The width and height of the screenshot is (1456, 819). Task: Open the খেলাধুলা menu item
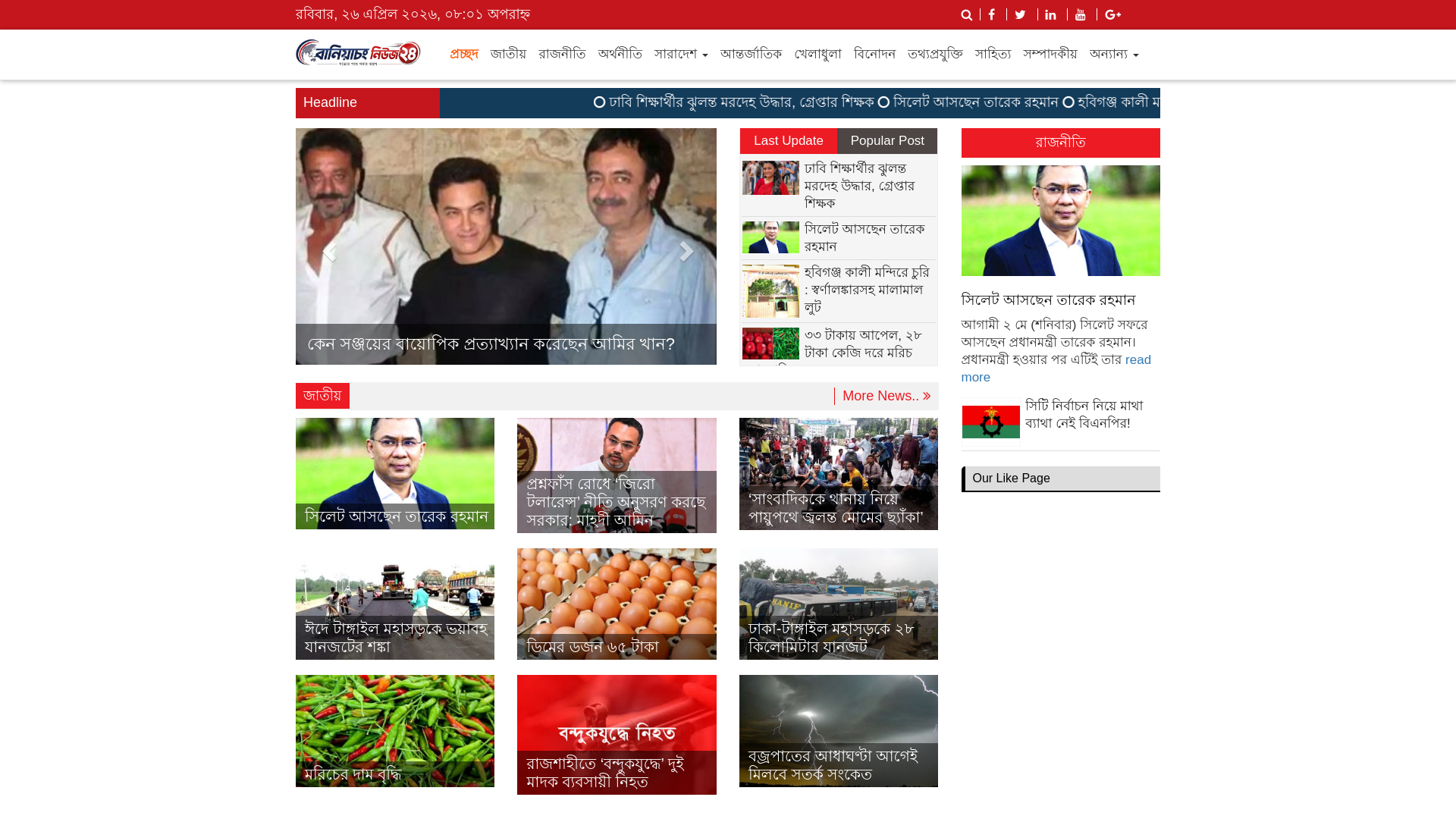pyautogui.click(x=817, y=55)
